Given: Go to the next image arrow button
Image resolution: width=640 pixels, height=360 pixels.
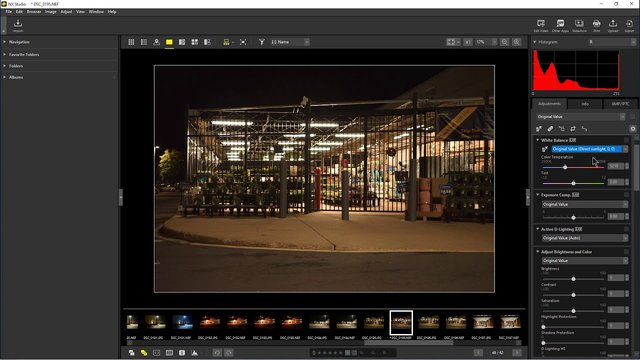Looking at the screenshot, I should click(x=517, y=352).
